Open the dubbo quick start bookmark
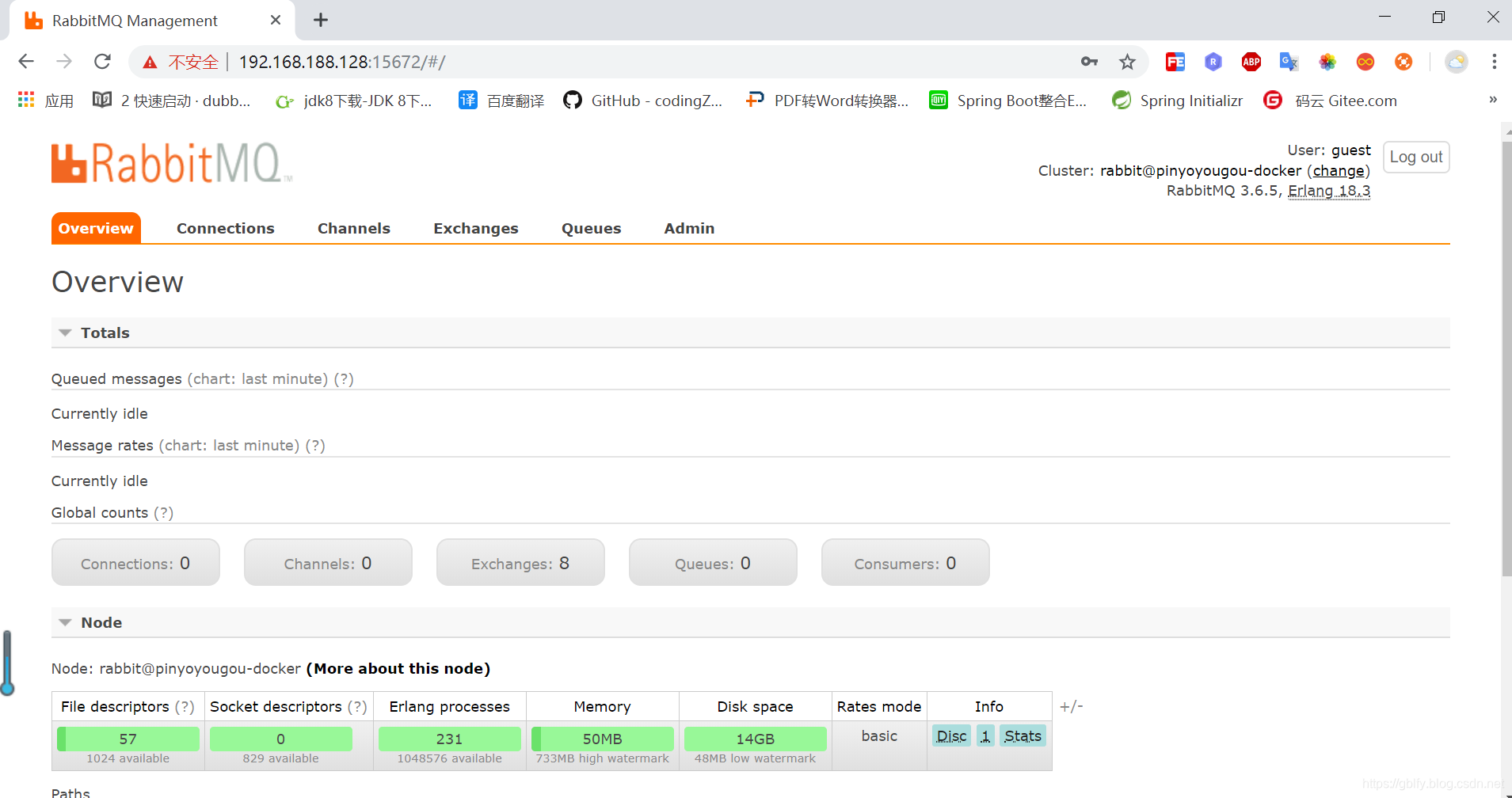1512x798 pixels. (171, 101)
